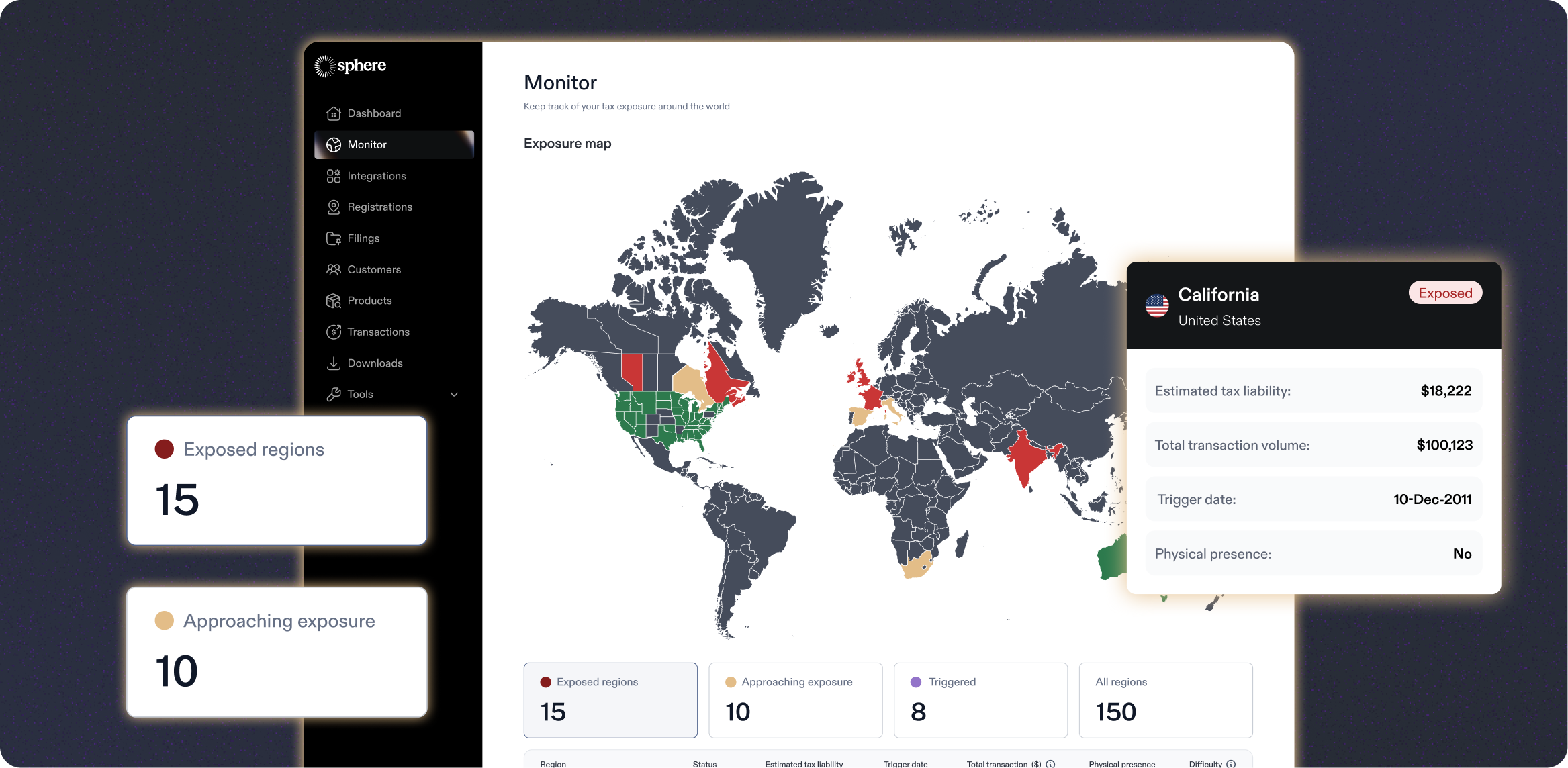Expand the Tools menu chevron
Screen dimensions: 1568x768
click(454, 395)
